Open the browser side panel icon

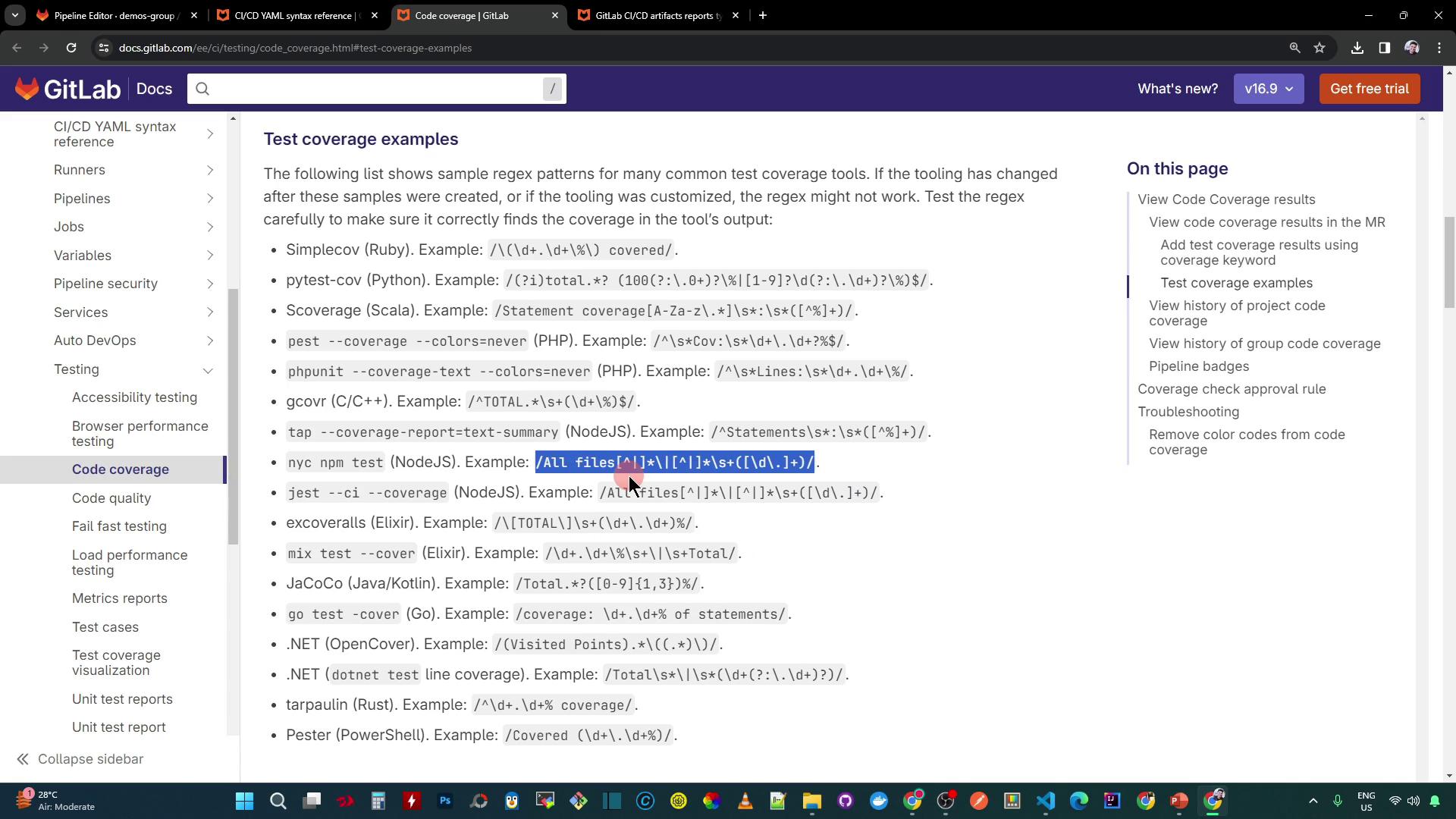click(1384, 48)
